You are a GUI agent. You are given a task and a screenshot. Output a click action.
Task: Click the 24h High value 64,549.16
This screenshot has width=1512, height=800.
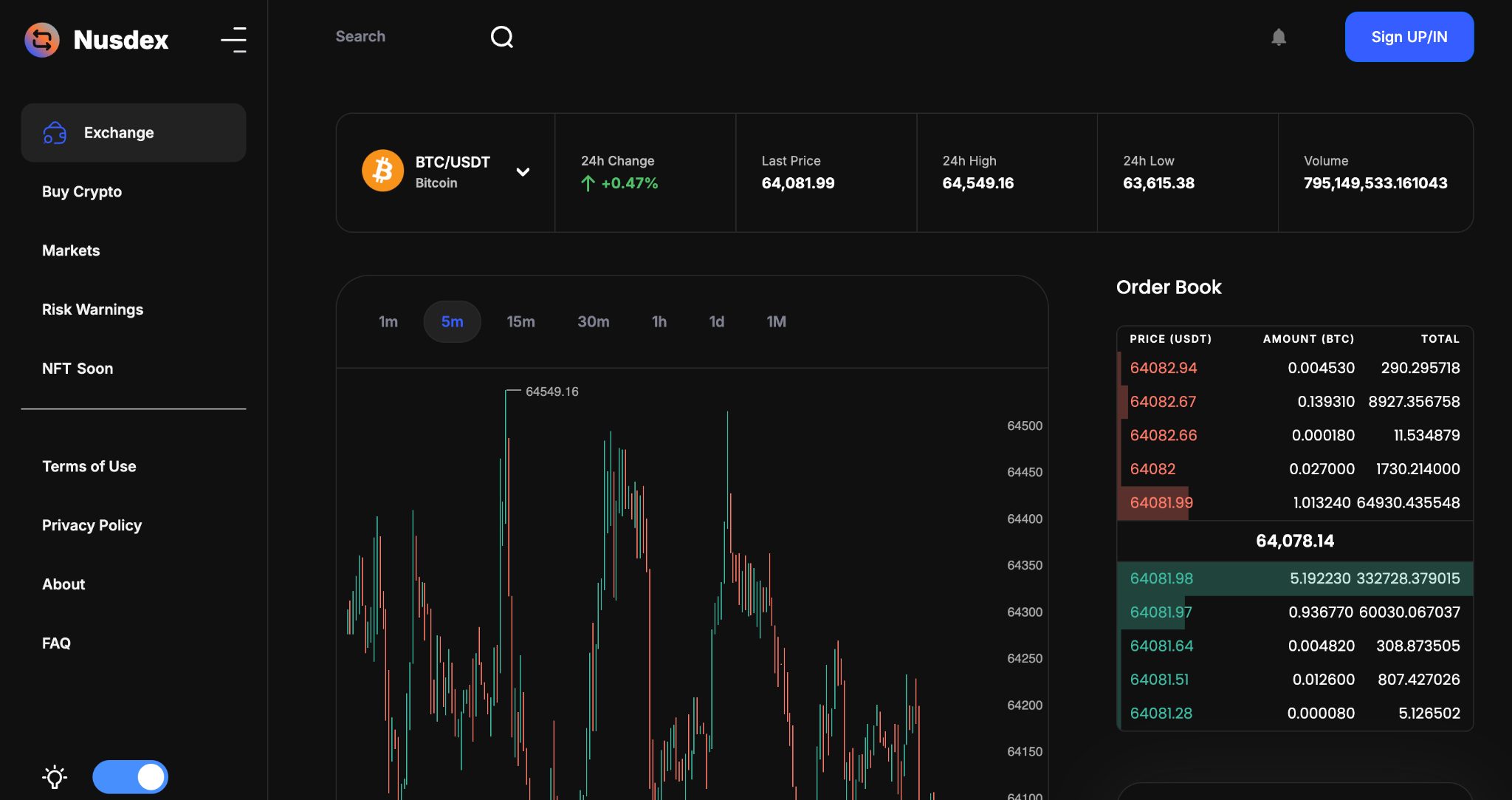click(x=978, y=183)
